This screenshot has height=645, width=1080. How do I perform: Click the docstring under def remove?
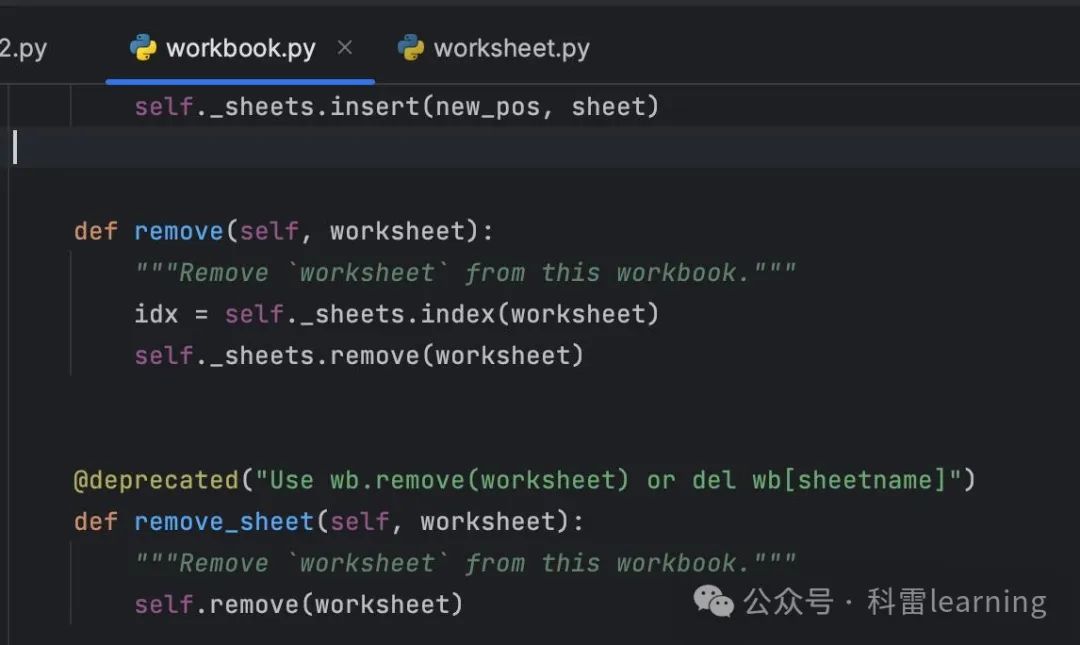point(465,273)
